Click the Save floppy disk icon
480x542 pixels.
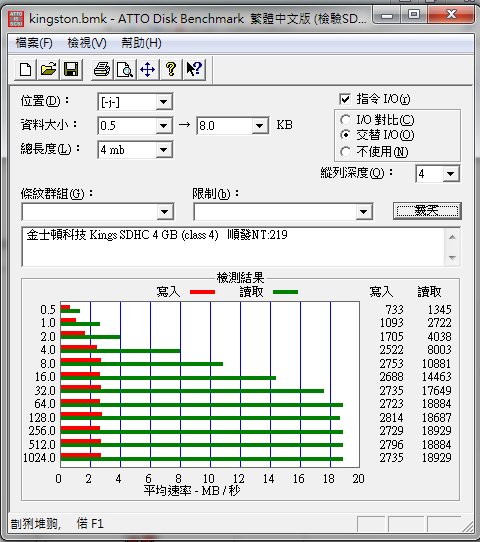click(71, 69)
